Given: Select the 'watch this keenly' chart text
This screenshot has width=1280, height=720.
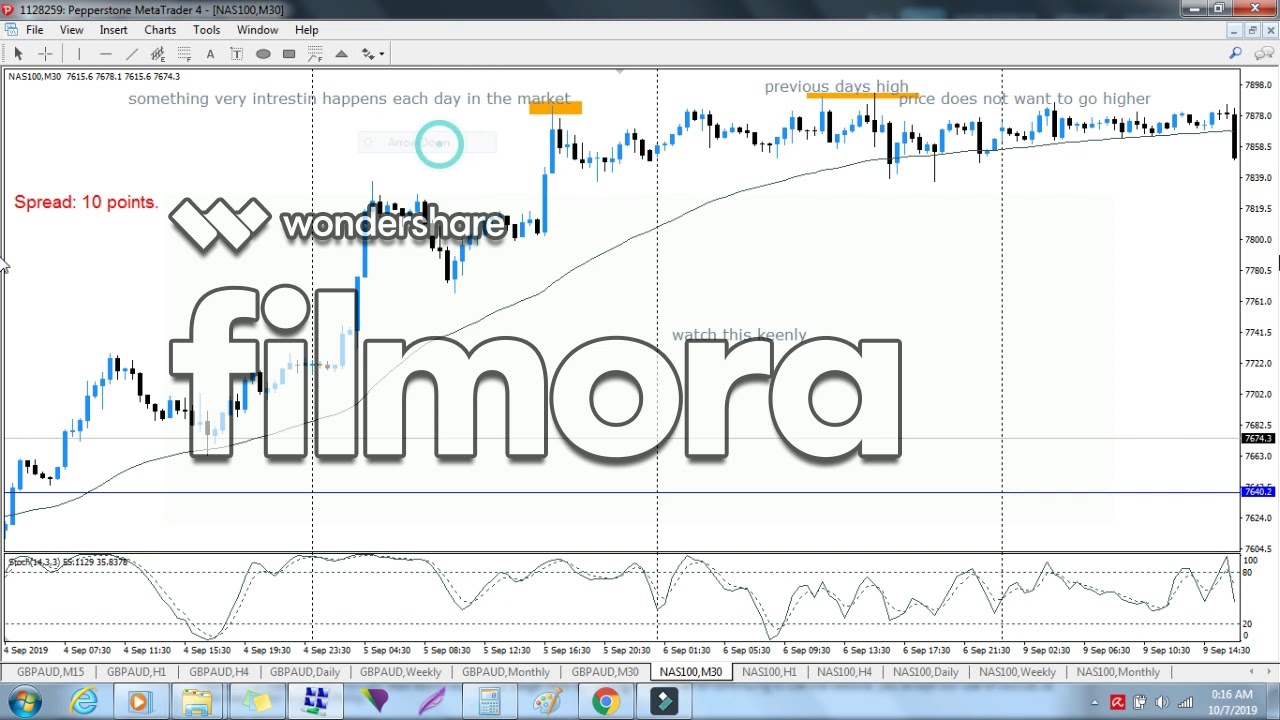Looking at the screenshot, I should (x=739, y=335).
